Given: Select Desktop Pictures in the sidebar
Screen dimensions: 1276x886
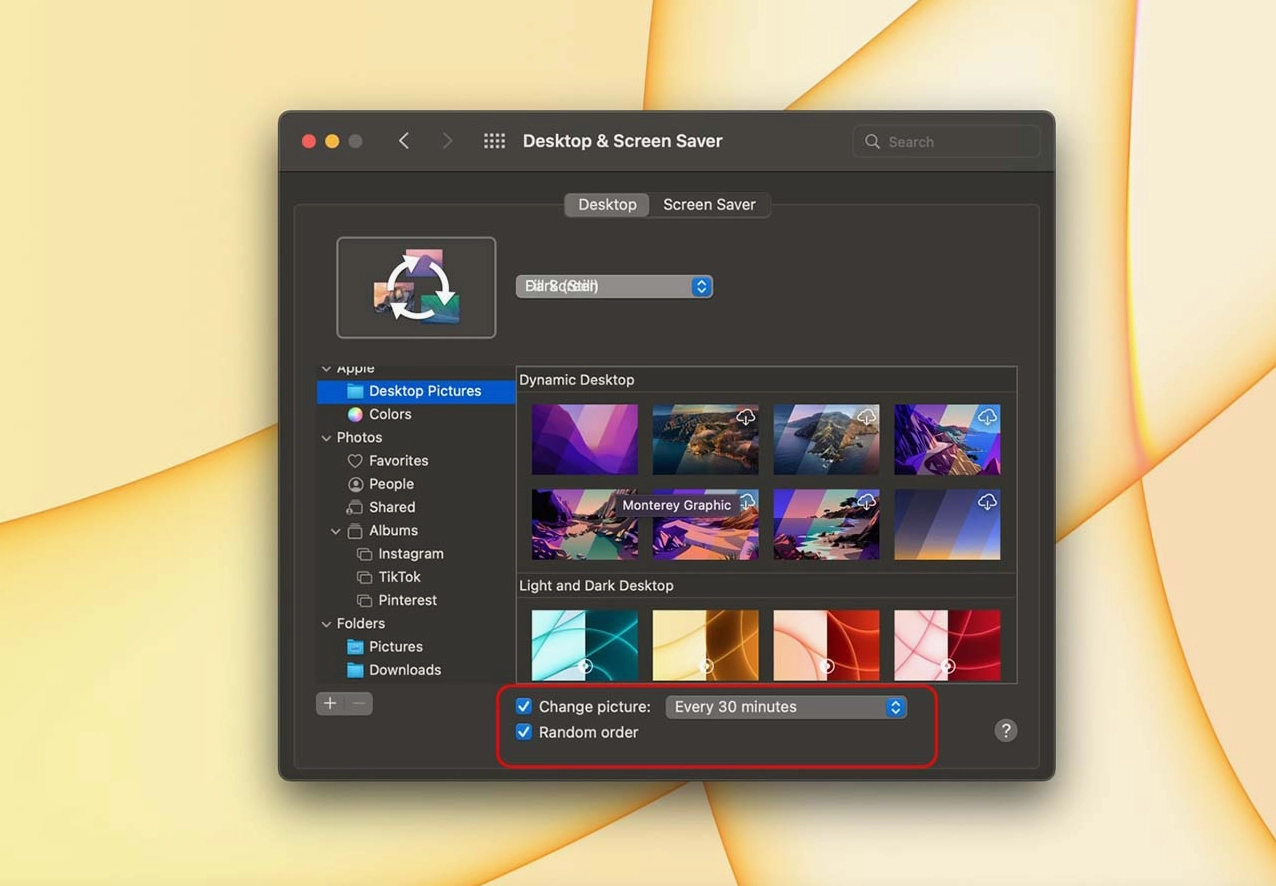Looking at the screenshot, I should point(424,391).
